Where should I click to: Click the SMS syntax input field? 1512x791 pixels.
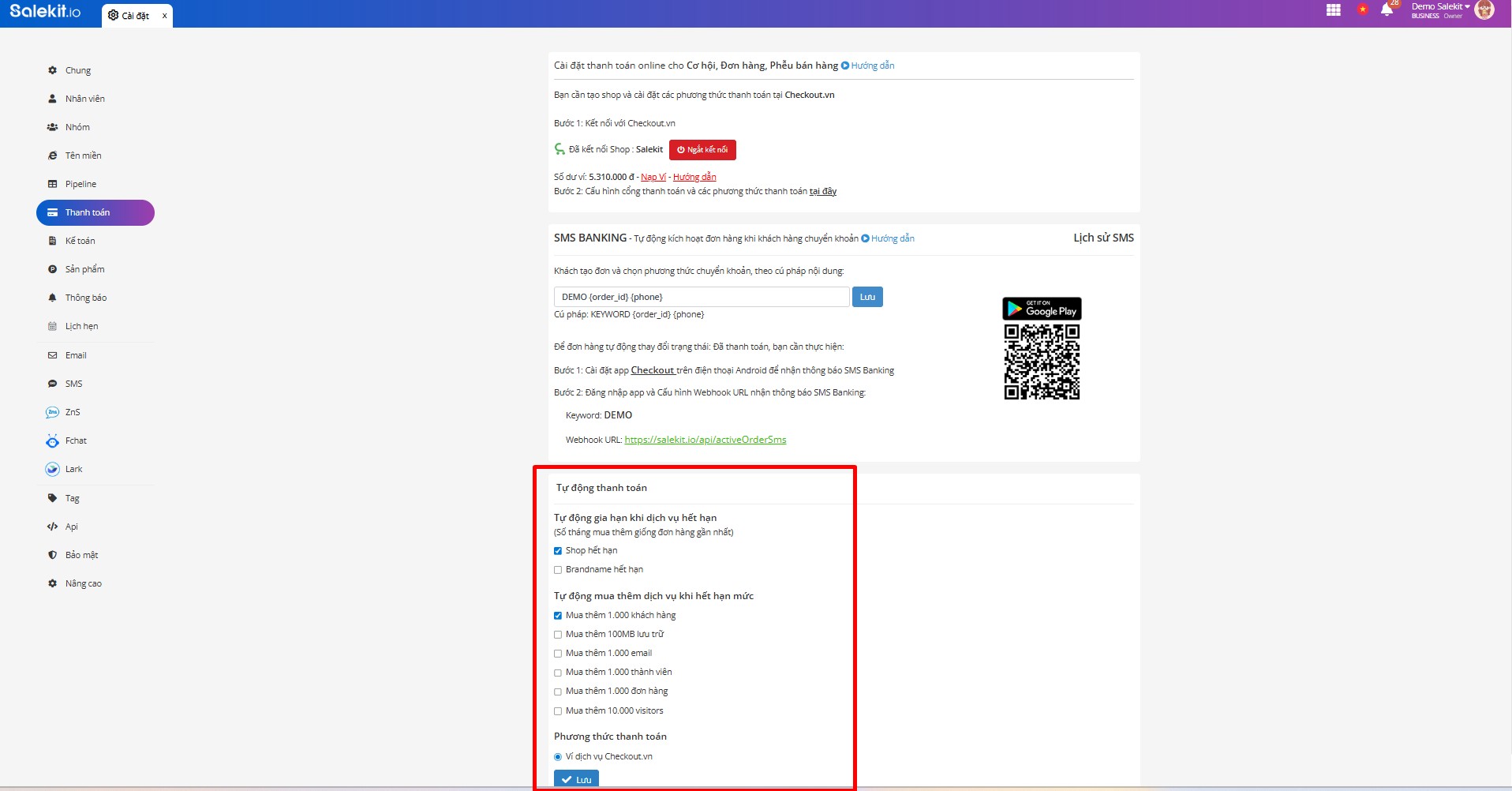click(701, 297)
